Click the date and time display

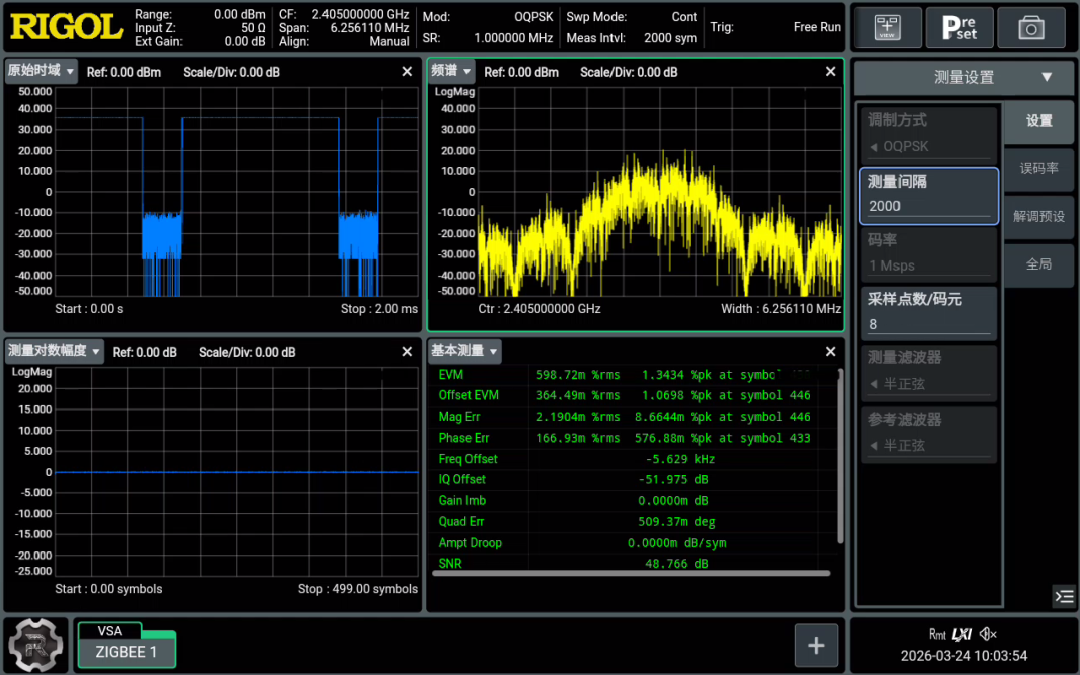point(964,656)
